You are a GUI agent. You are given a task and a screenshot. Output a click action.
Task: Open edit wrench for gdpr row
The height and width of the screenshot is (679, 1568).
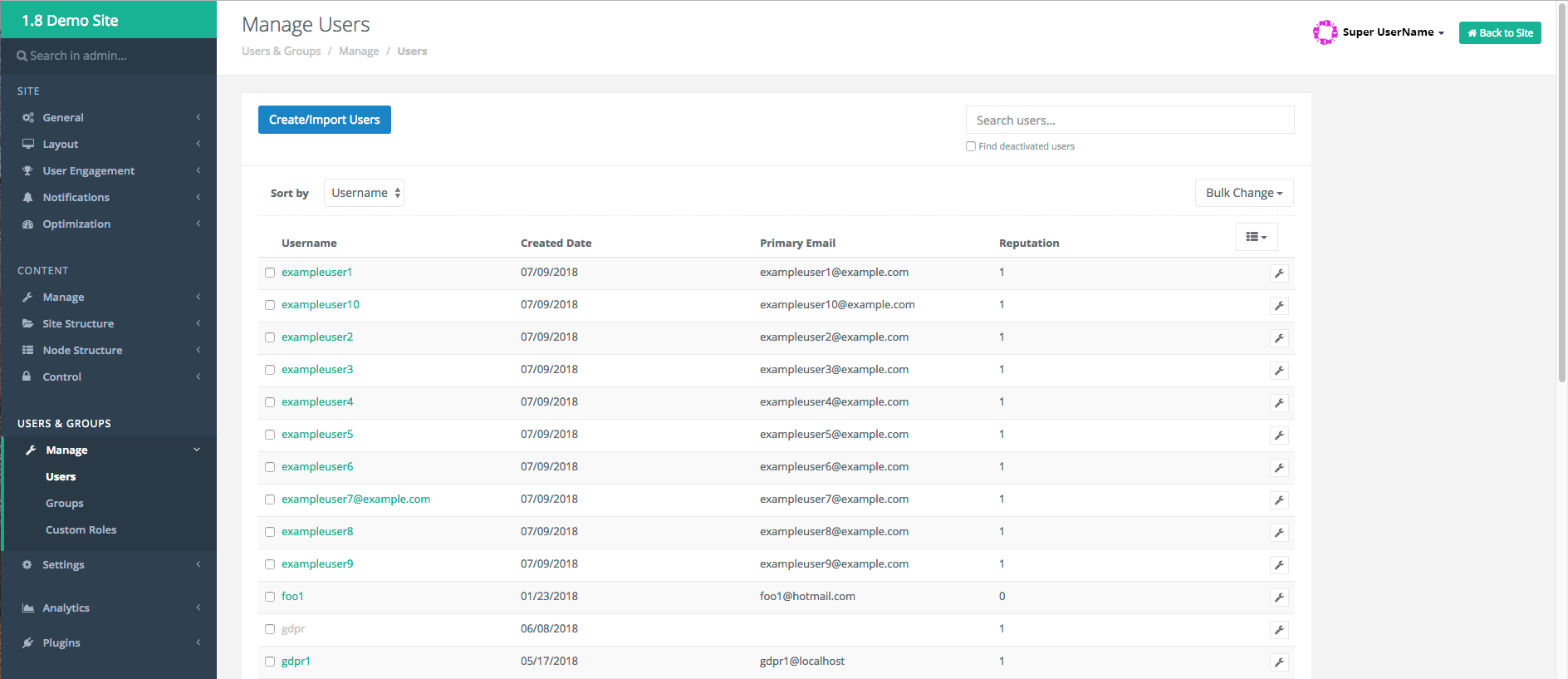[x=1279, y=630]
